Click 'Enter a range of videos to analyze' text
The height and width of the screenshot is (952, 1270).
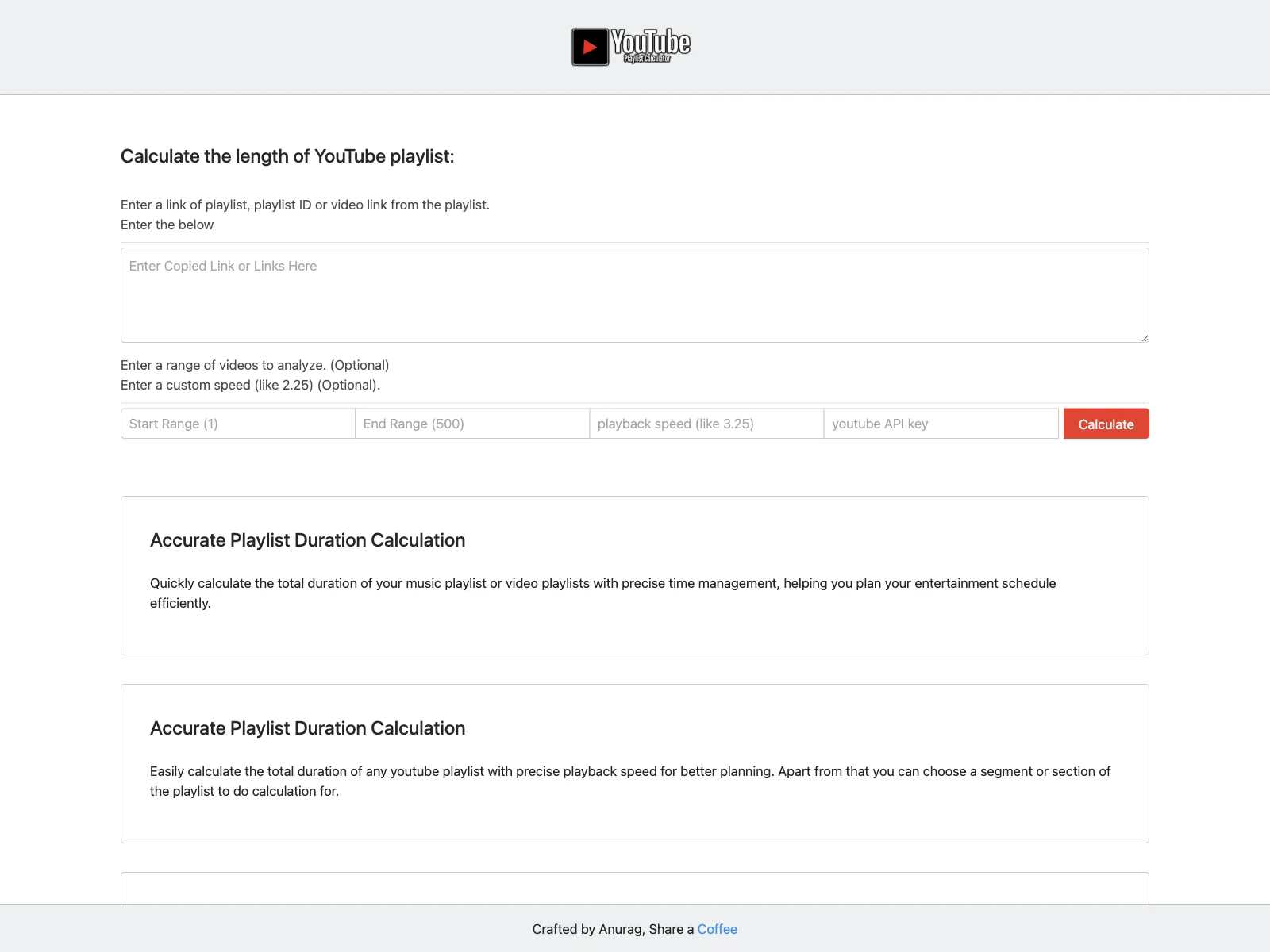tap(255, 365)
